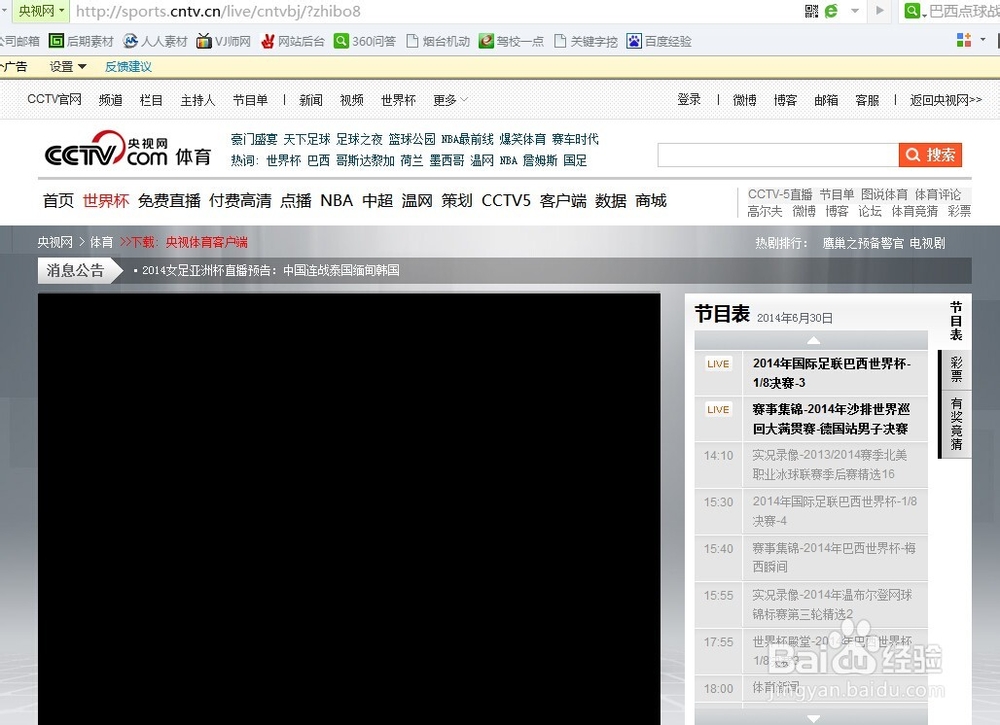Viewport: 1000px width, 725px height.
Task: Open the 豪门盛宴 program link
Action: coord(254,139)
